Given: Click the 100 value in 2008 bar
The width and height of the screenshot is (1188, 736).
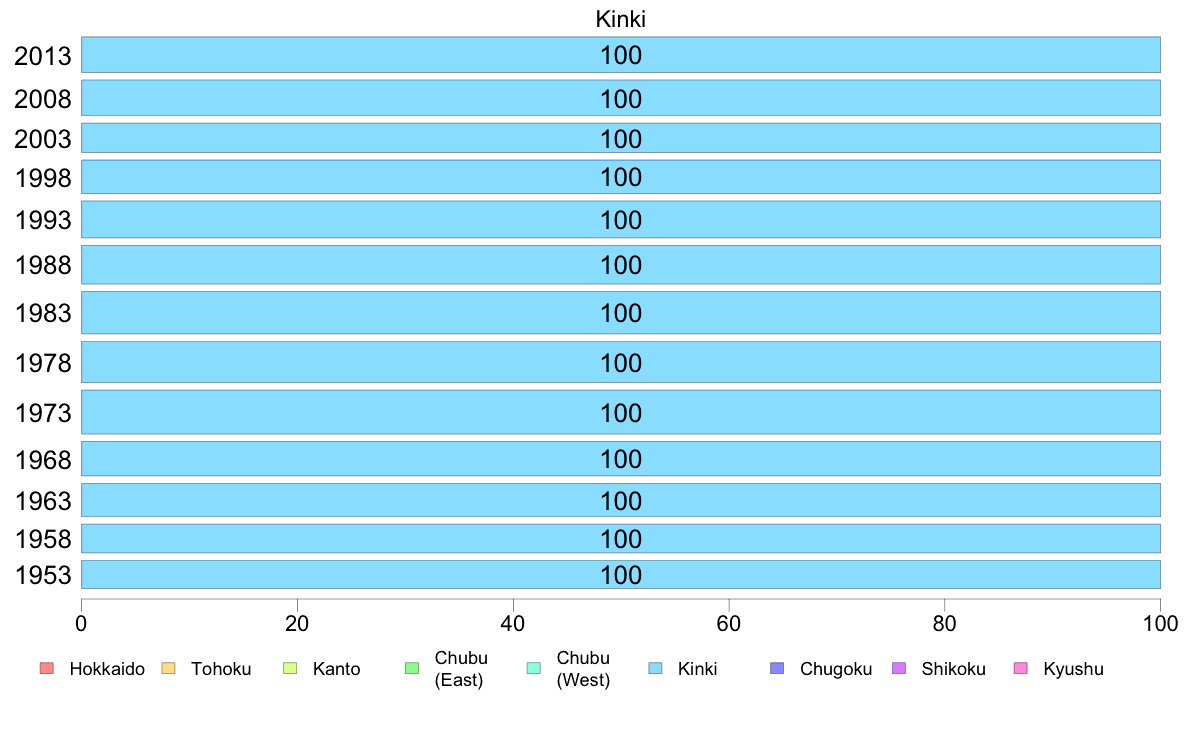Looking at the screenshot, I should point(621,99).
